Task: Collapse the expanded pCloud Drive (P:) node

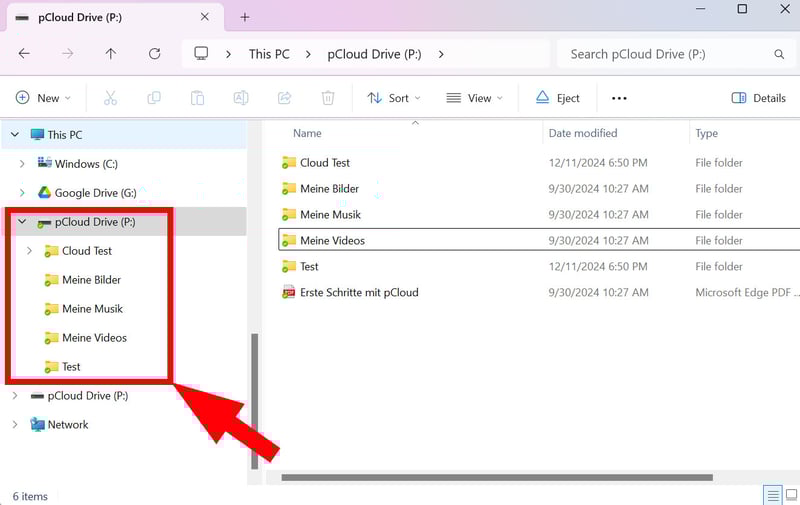Action: click(x=22, y=221)
